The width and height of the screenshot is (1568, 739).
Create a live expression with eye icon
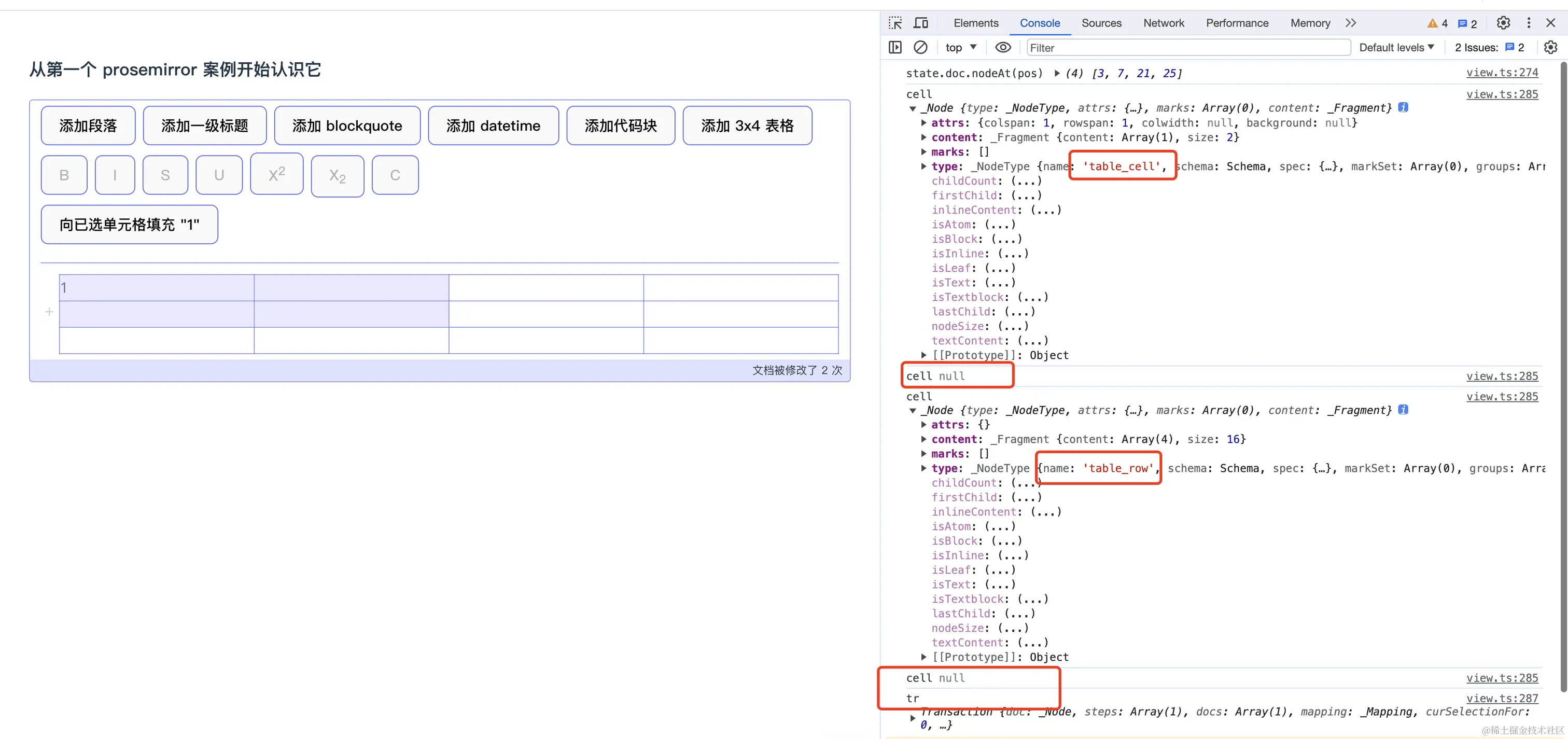(x=1002, y=48)
